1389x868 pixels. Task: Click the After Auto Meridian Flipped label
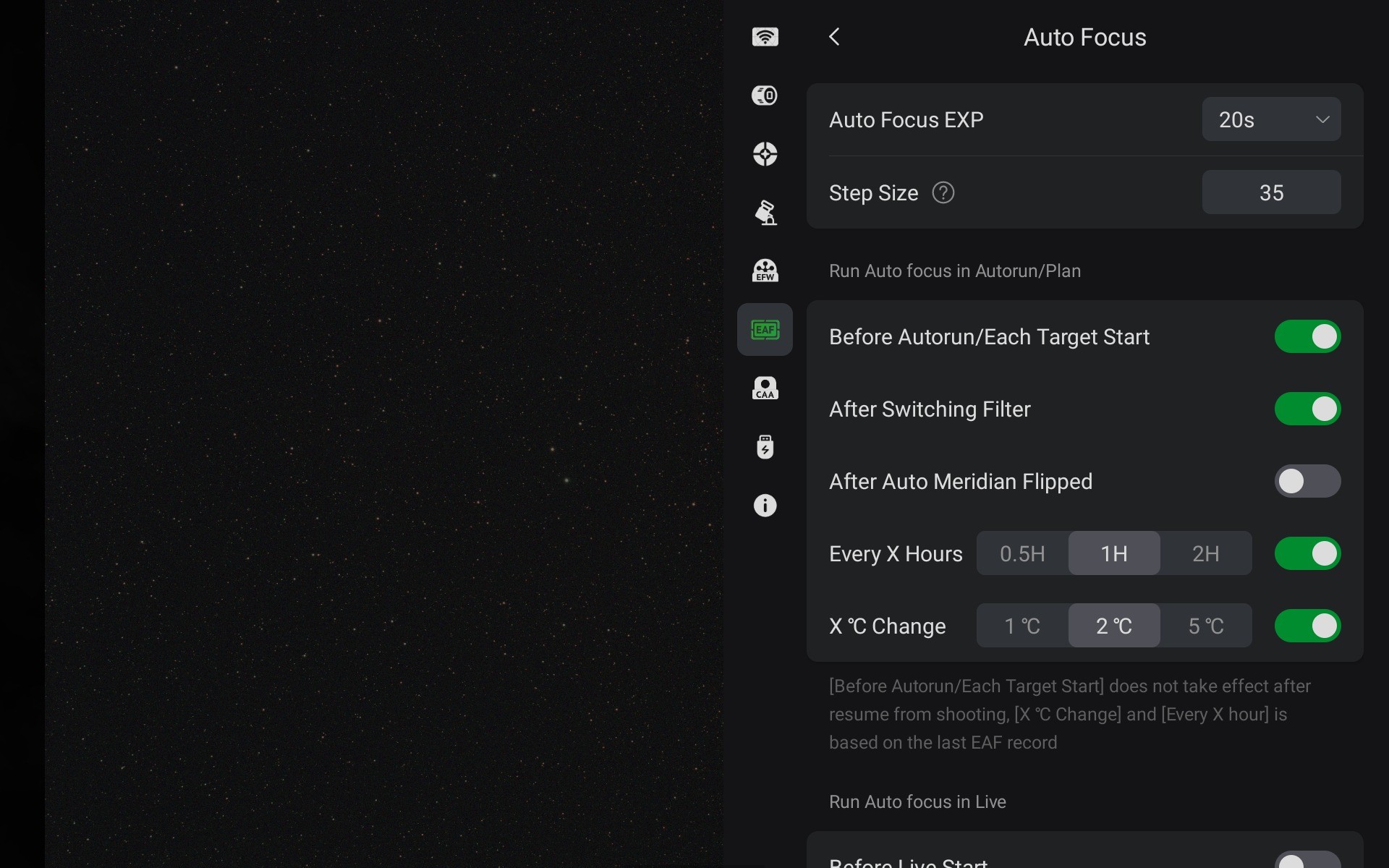[x=961, y=481]
